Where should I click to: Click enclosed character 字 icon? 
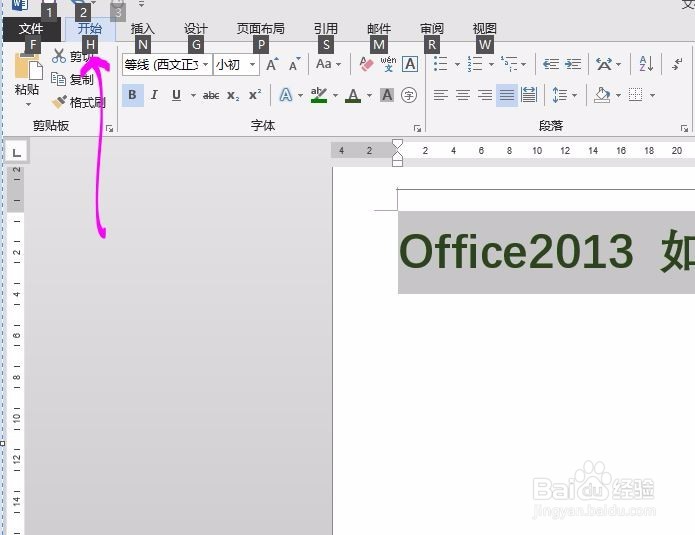409,95
